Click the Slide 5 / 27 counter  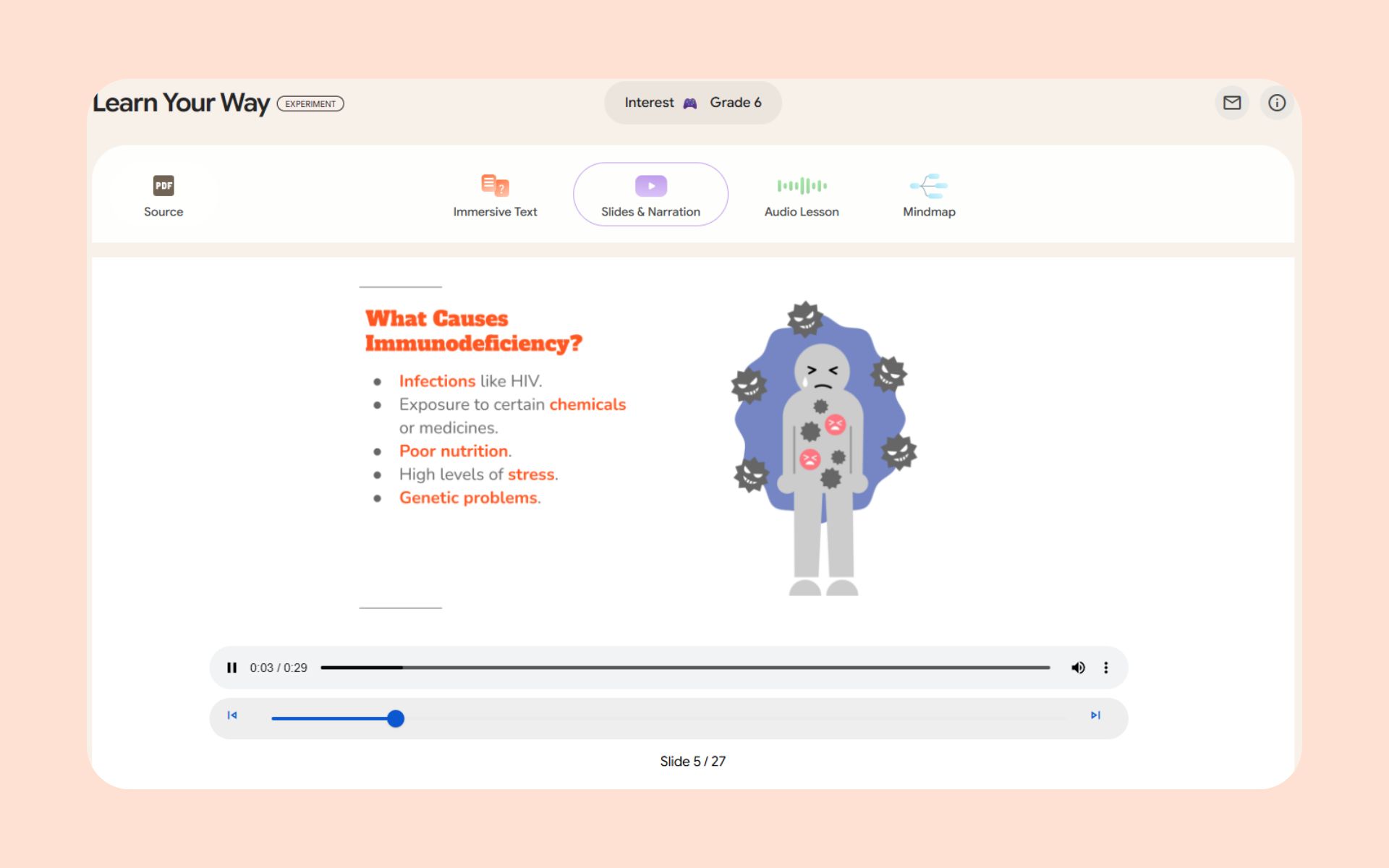pyautogui.click(x=692, y=761)
